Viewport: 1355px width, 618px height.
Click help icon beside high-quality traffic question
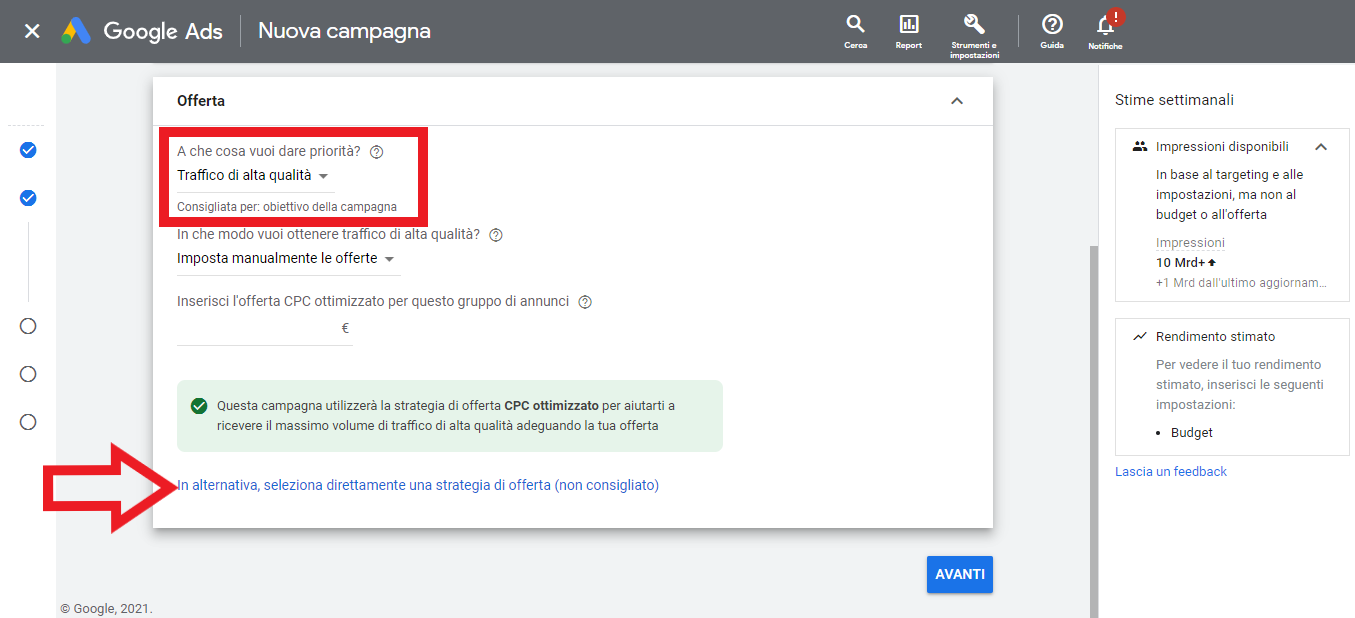(x=495, y=235)
